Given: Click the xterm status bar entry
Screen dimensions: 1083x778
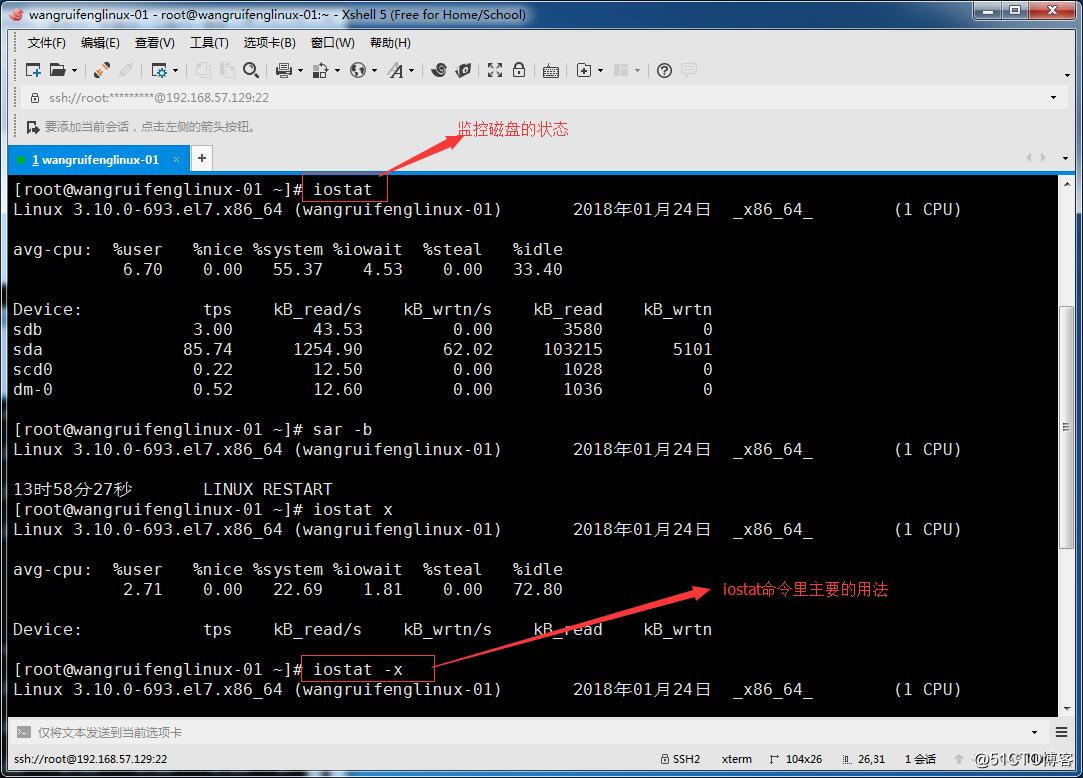Looking at the screenshot, I should [x=736, y=759].
